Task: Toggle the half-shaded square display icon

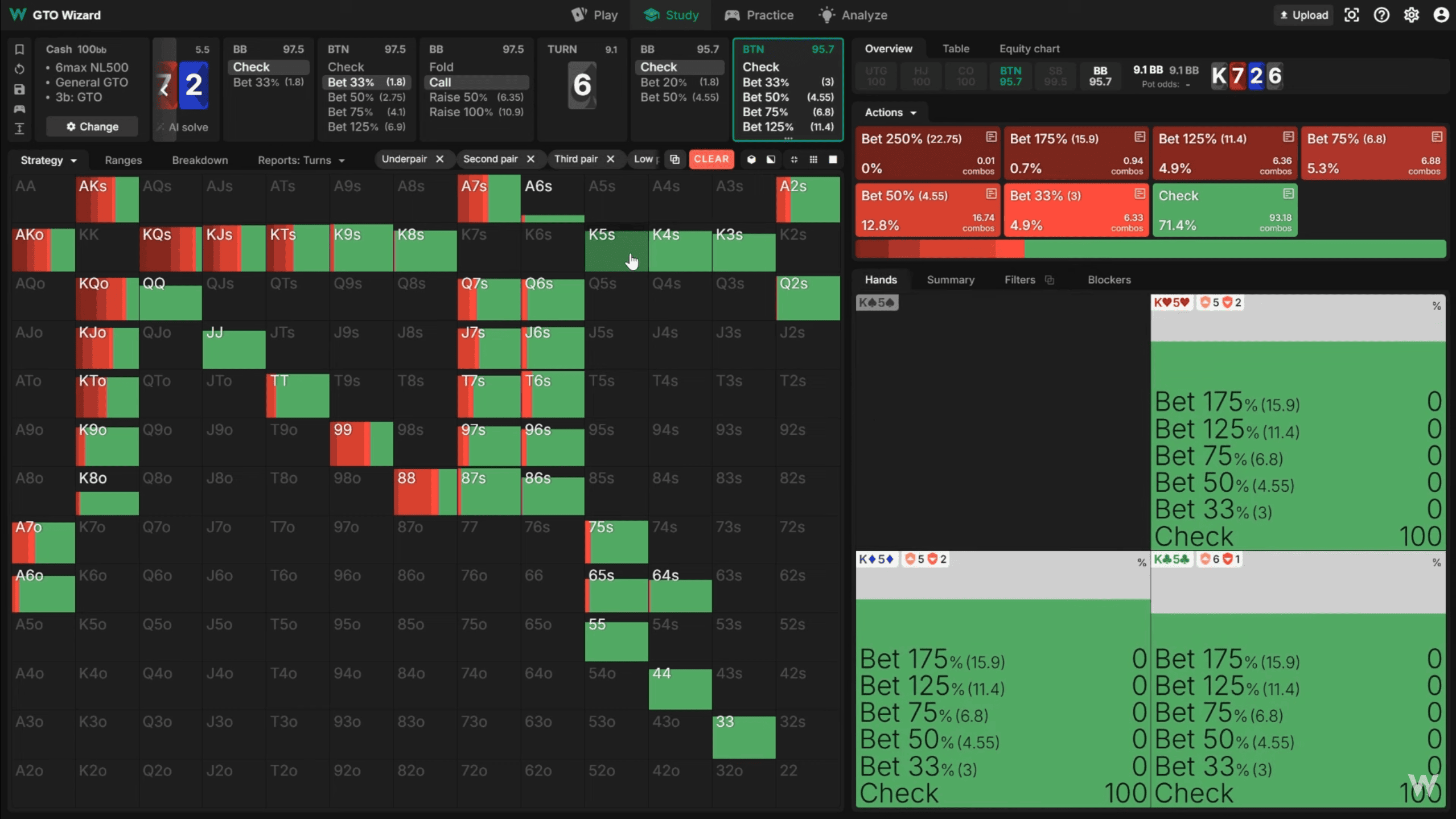Action: point(771,159)
